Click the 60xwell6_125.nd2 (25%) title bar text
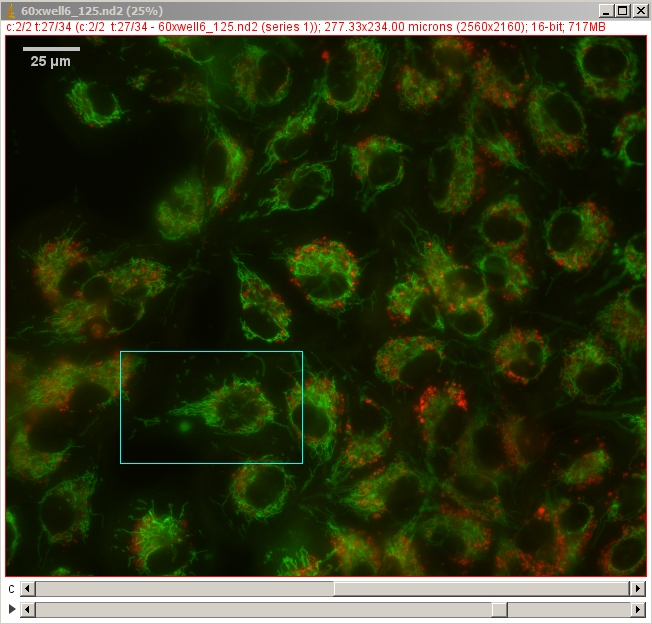The height and width of the screenshot is (624, 652). tap(92, 10)
